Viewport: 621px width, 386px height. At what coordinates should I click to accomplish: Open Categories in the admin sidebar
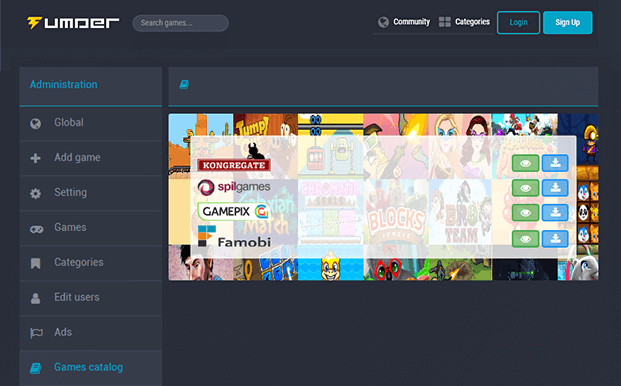point(91,263)
